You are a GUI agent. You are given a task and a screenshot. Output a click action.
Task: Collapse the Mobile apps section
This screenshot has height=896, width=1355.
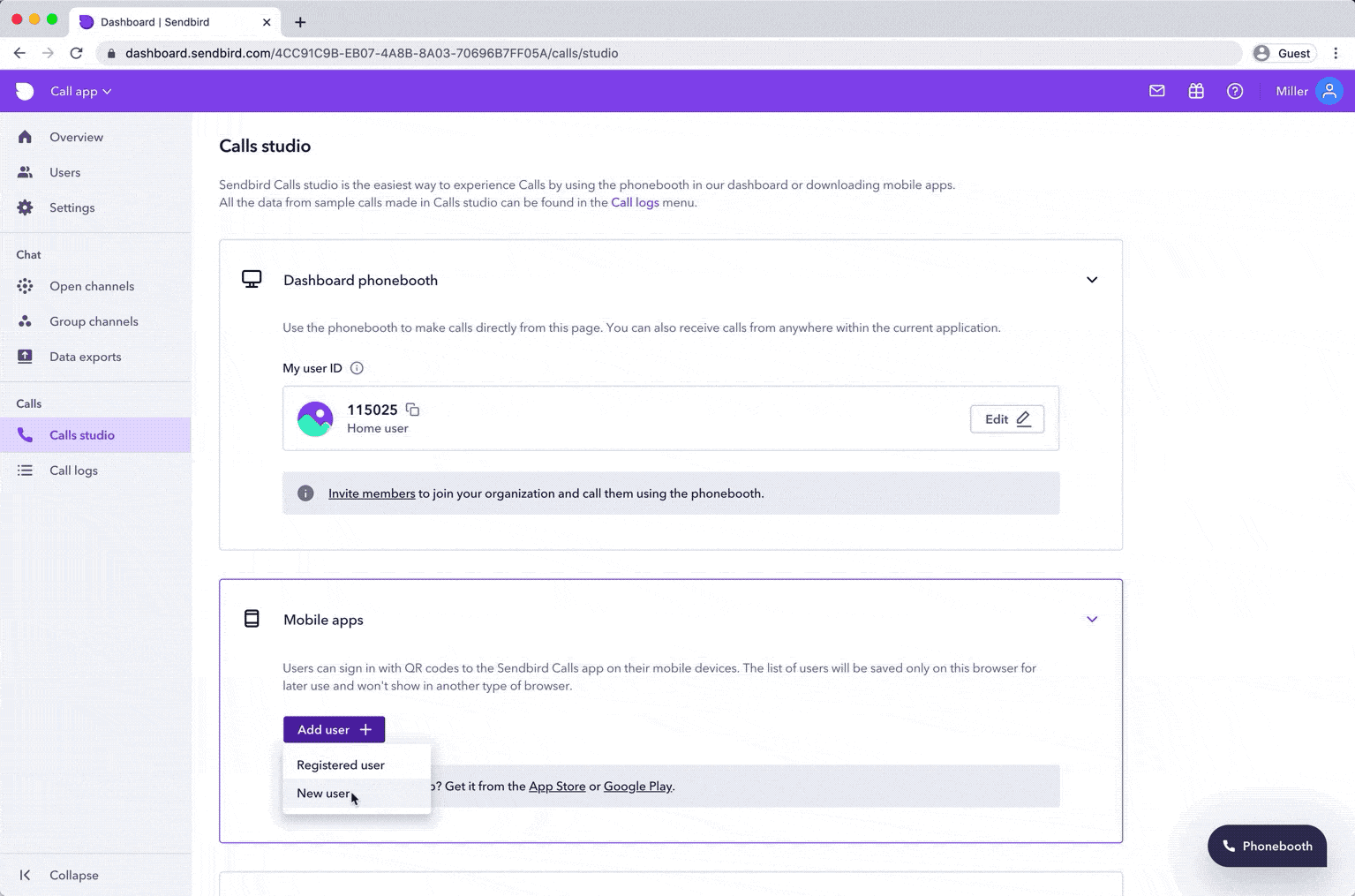click(1092, 620)
